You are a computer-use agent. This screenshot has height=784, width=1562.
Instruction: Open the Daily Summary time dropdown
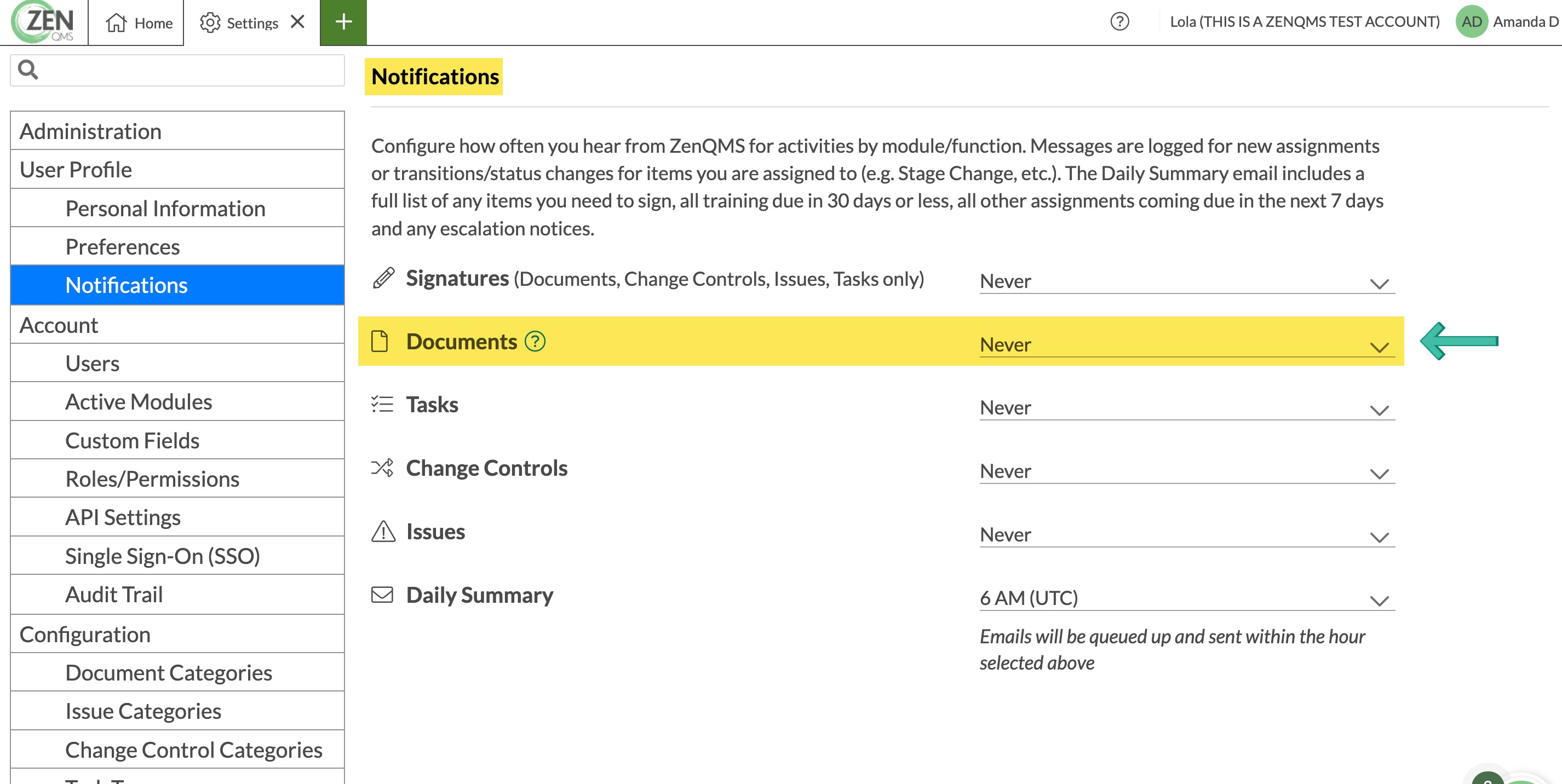tap(1187, 598)
